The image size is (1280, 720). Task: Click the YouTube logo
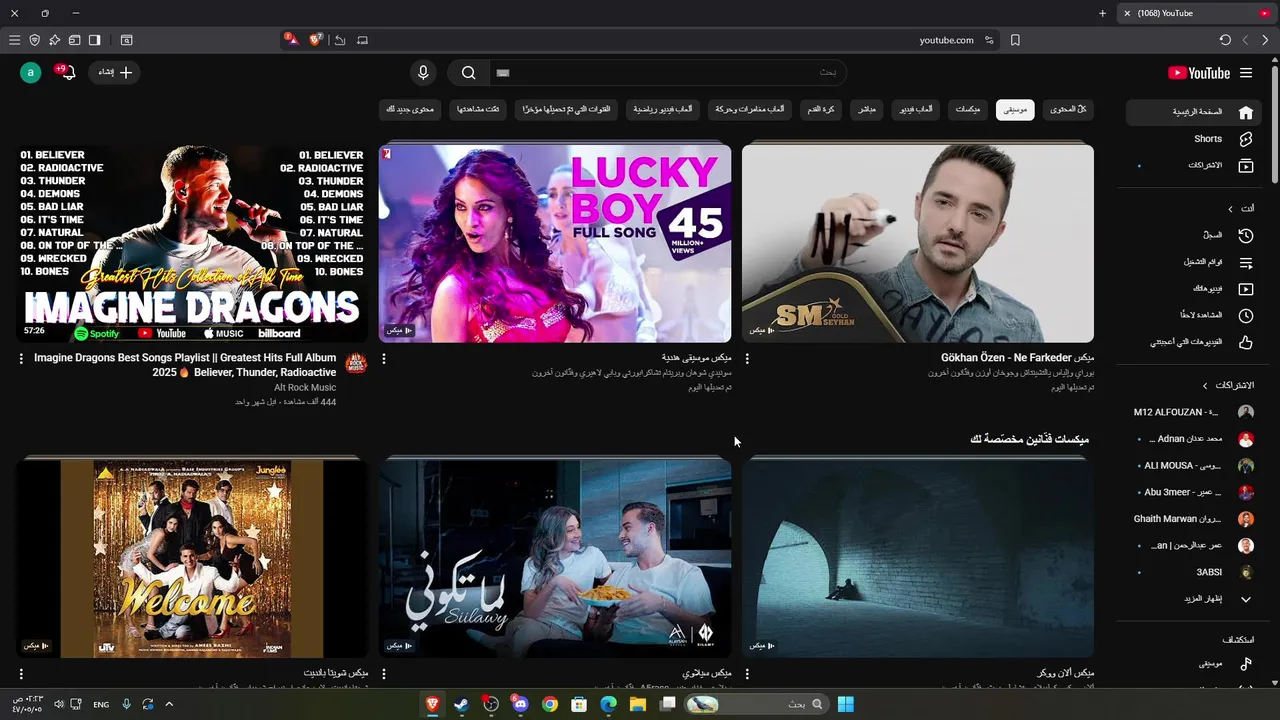[1199, 73]
